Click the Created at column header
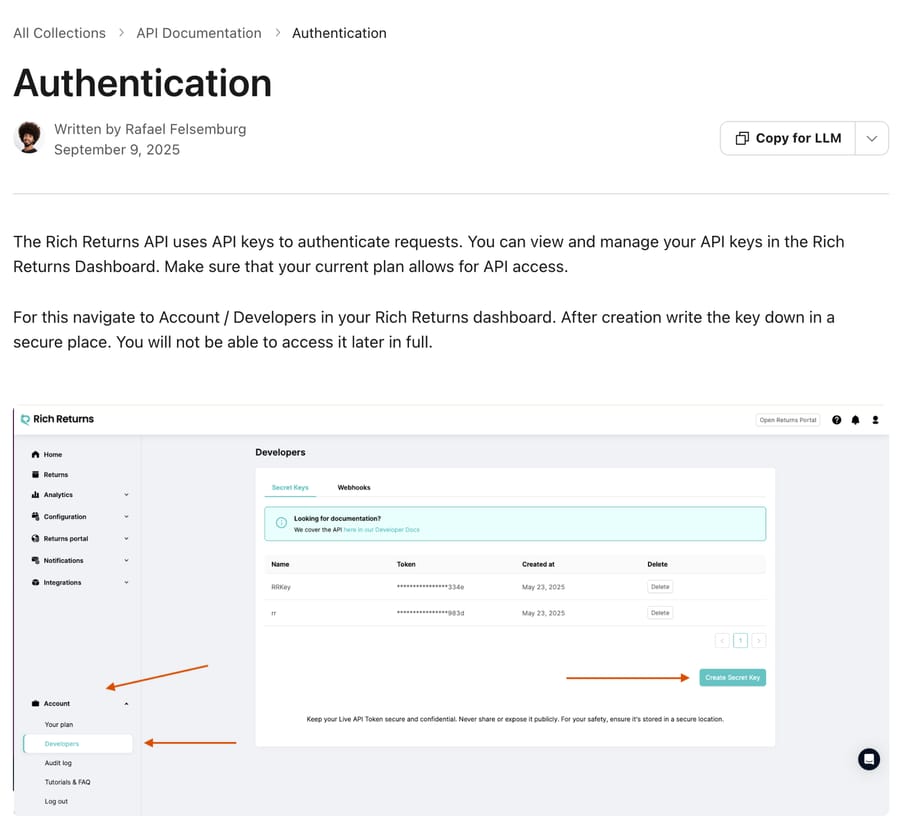 [x=538, y=564]
